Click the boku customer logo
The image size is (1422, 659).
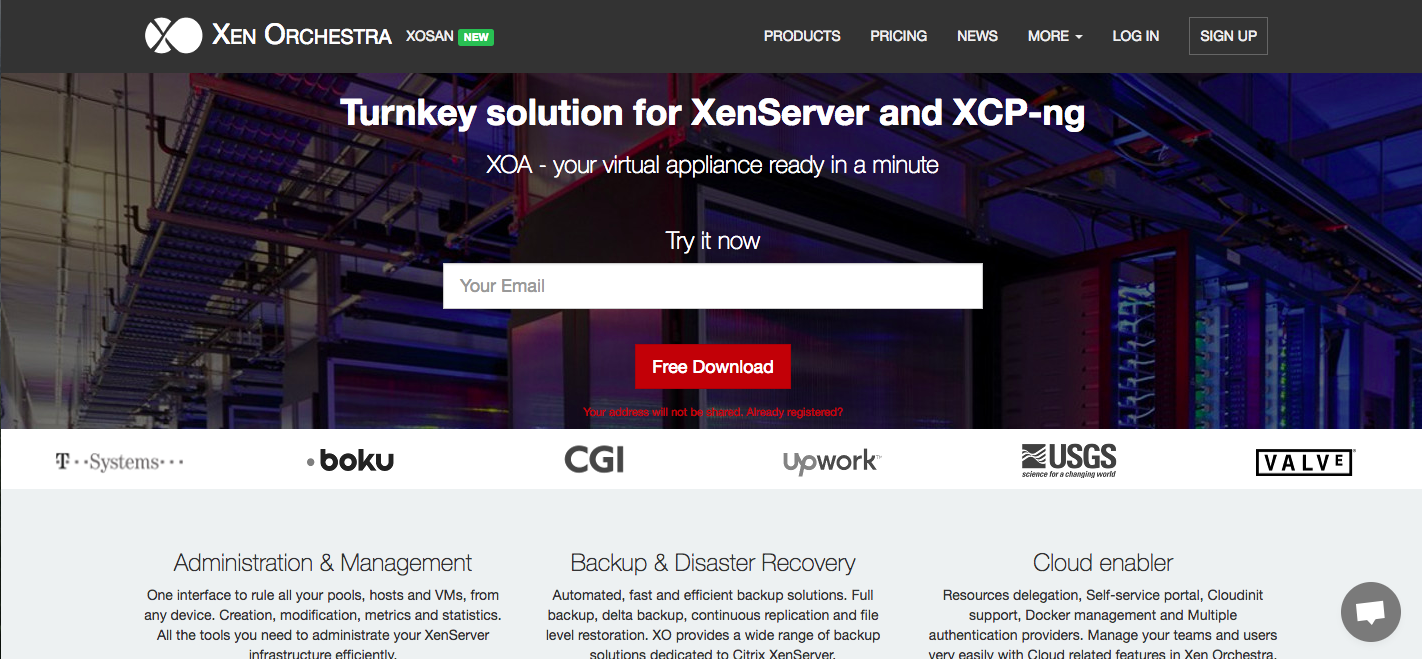[350, 461]
